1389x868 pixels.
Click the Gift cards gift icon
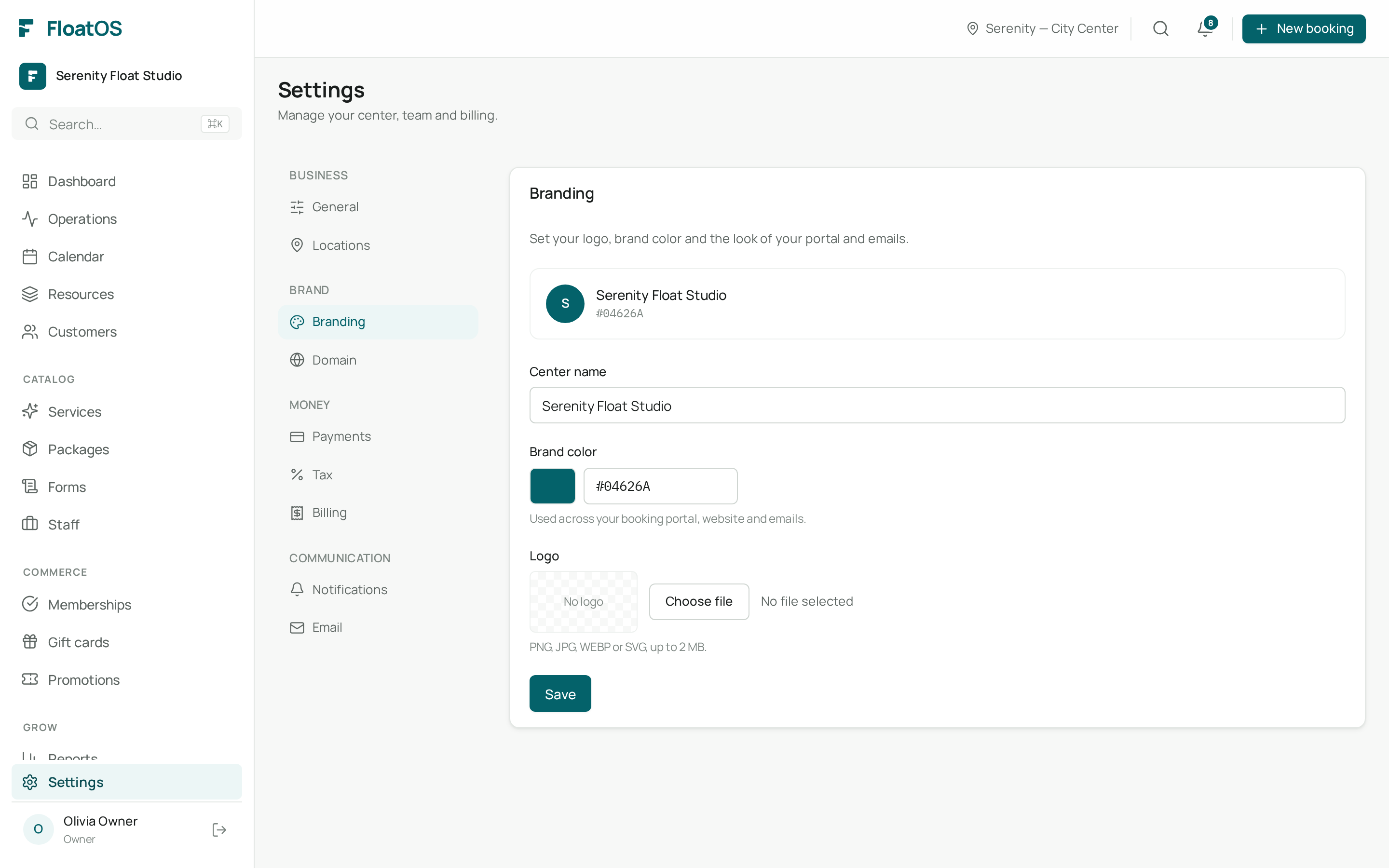click(30, 642)
